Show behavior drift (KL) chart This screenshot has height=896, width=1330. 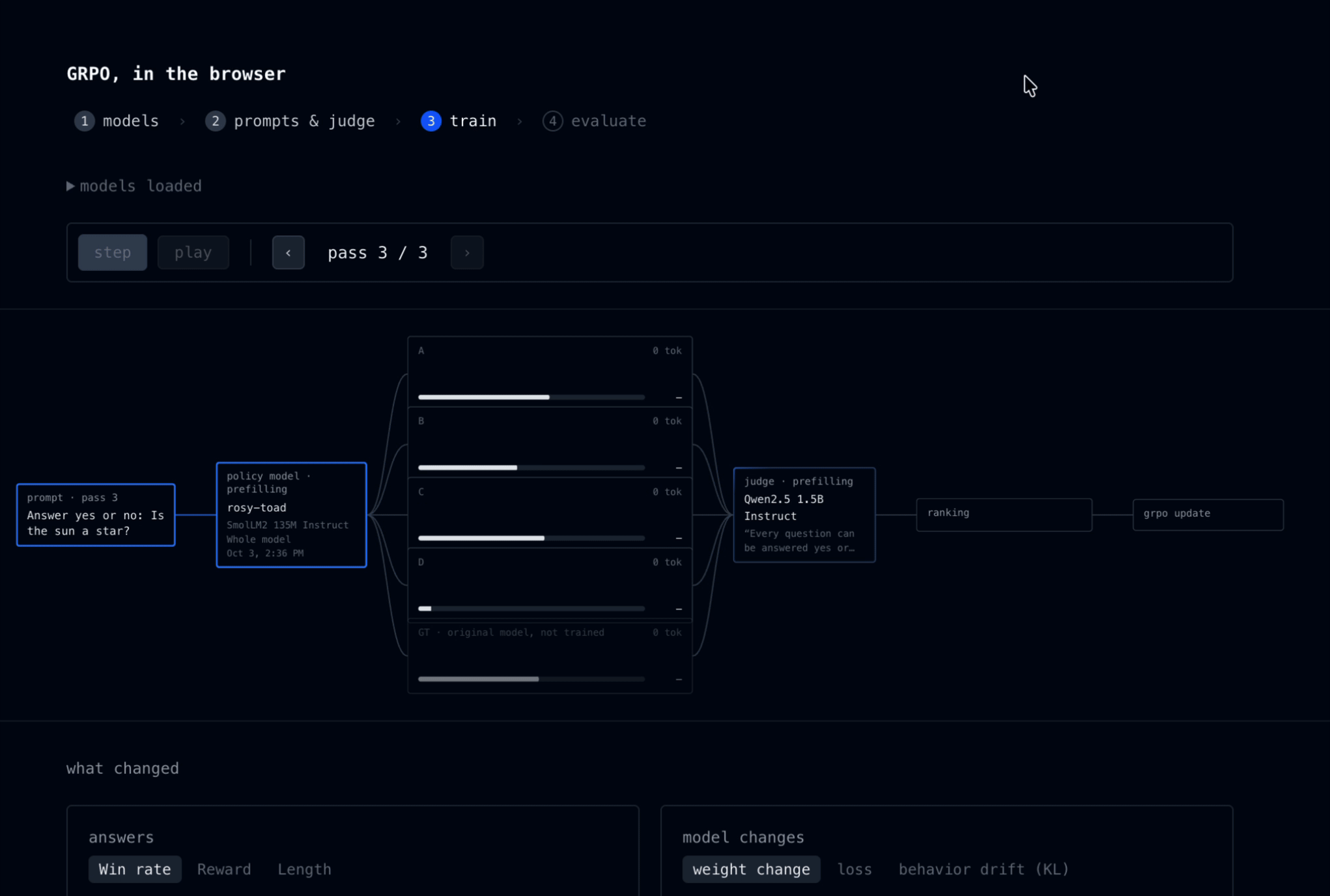[983, 869]
